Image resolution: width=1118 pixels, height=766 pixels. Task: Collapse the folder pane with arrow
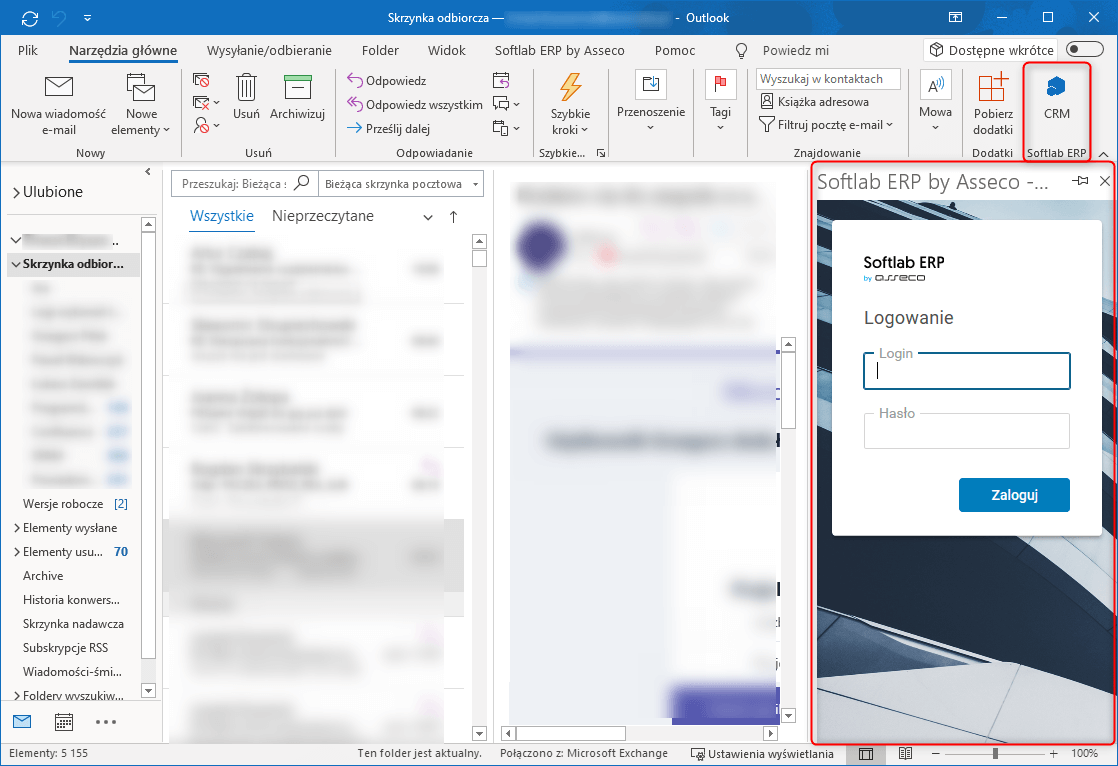point(148,171)
